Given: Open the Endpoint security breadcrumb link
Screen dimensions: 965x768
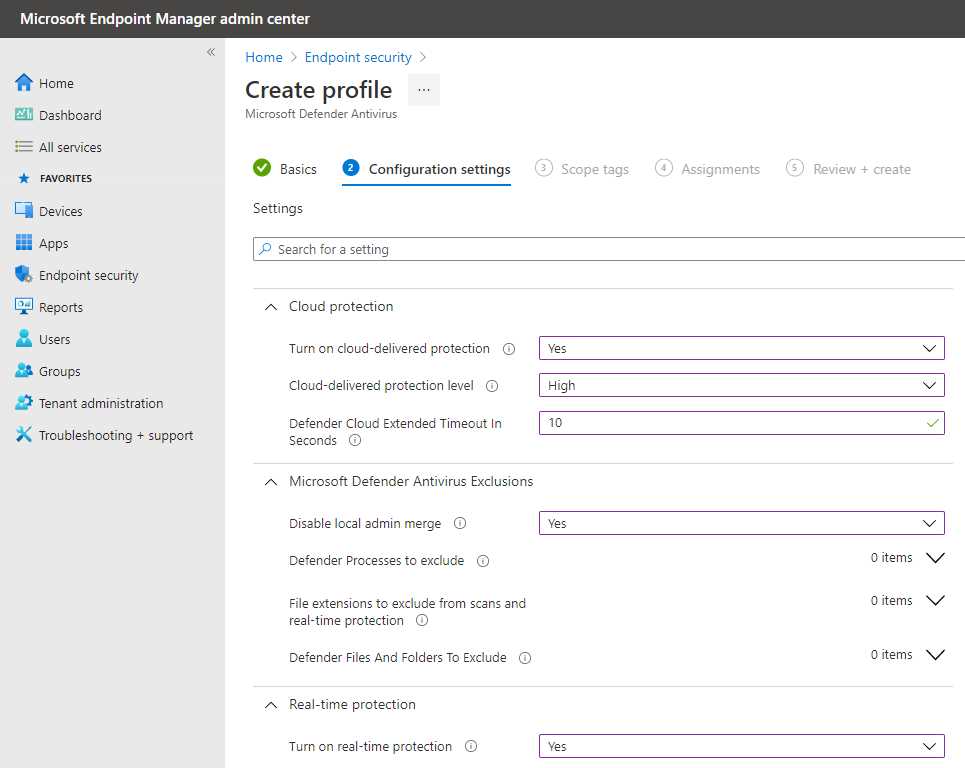Looking at the screenshot, I should [x=358, y=57].
